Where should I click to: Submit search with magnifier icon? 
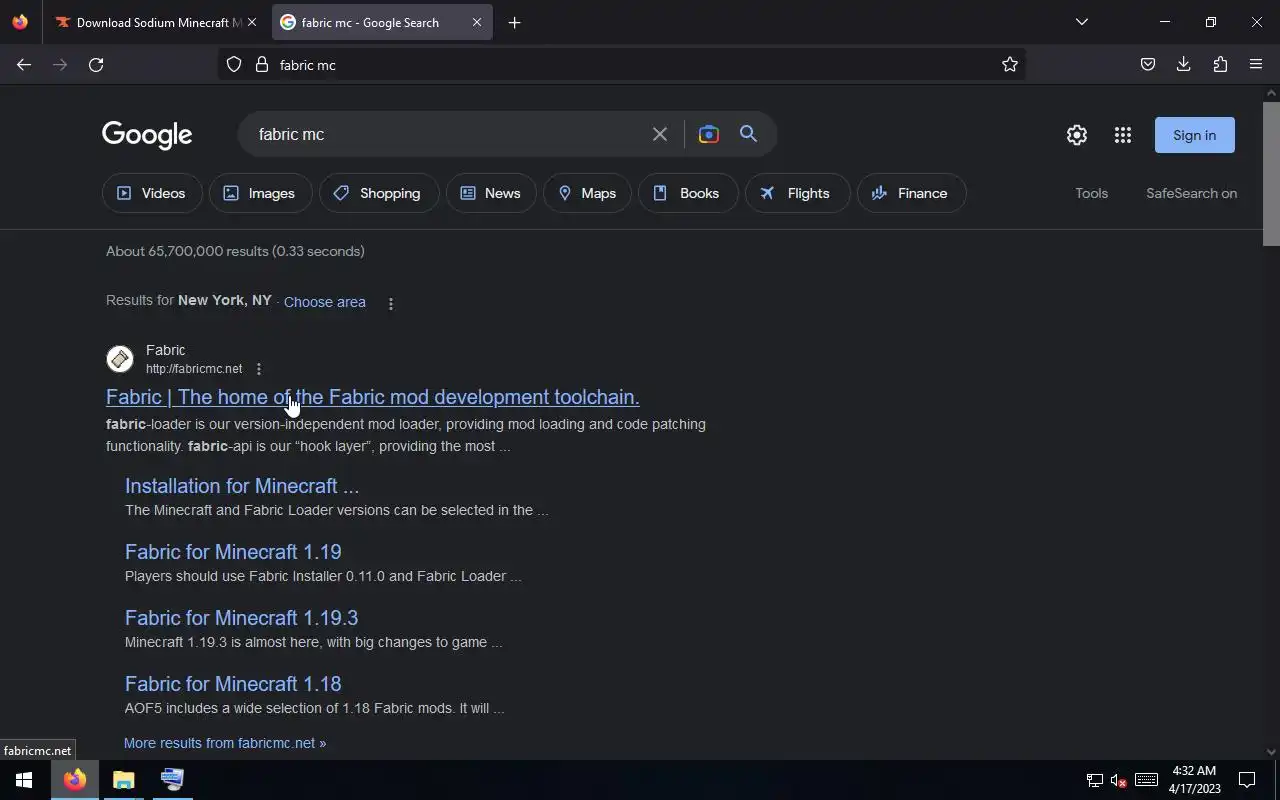coord(748,134)
